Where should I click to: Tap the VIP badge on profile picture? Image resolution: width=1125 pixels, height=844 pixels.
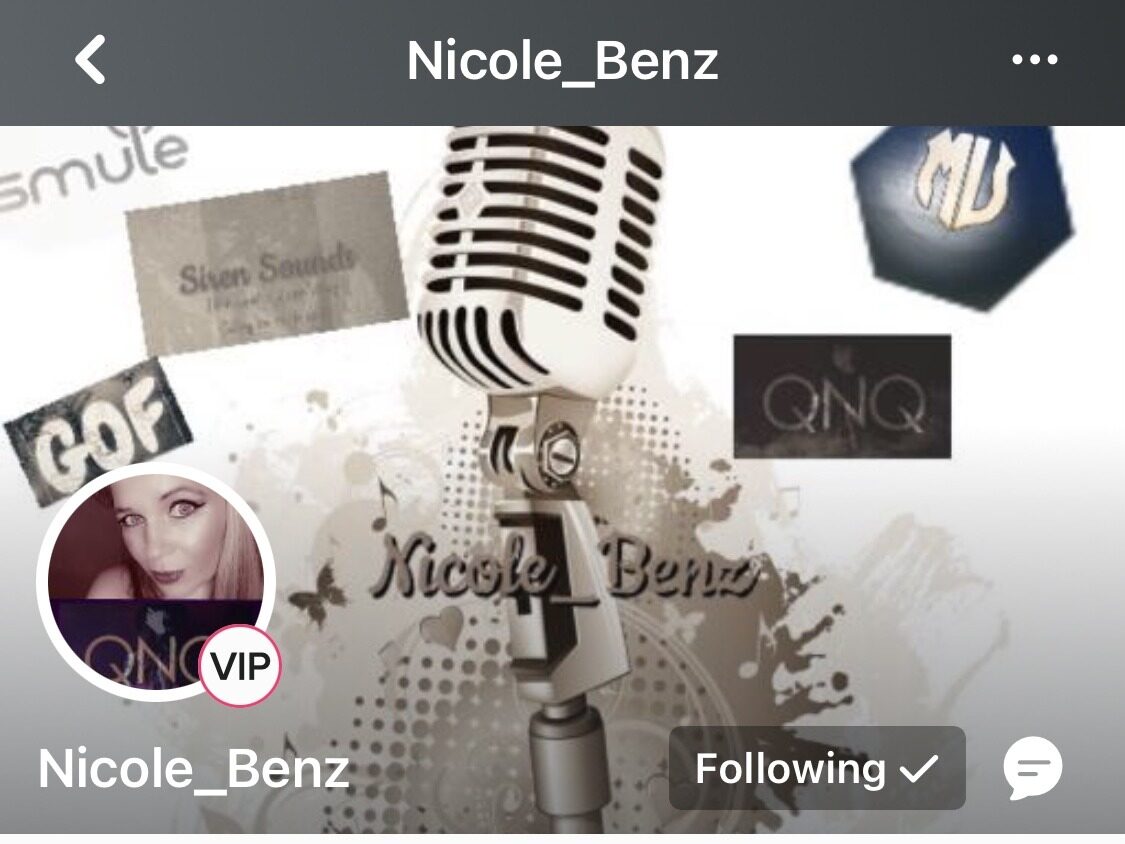click(241, 666)
